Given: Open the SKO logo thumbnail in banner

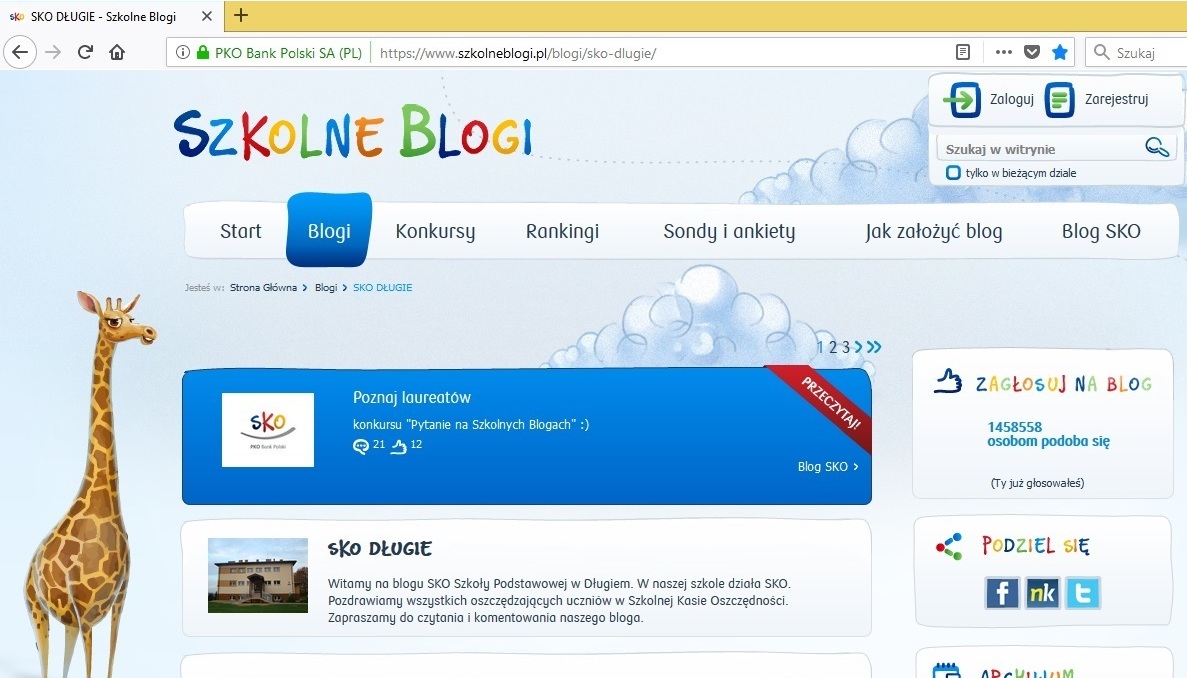Looking at the screenshot, I should pos(268,430).
